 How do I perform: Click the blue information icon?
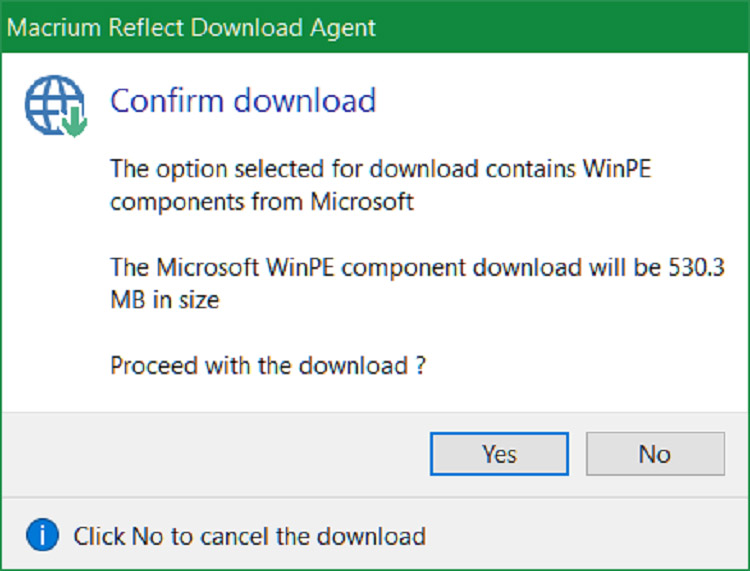[42, 535]
